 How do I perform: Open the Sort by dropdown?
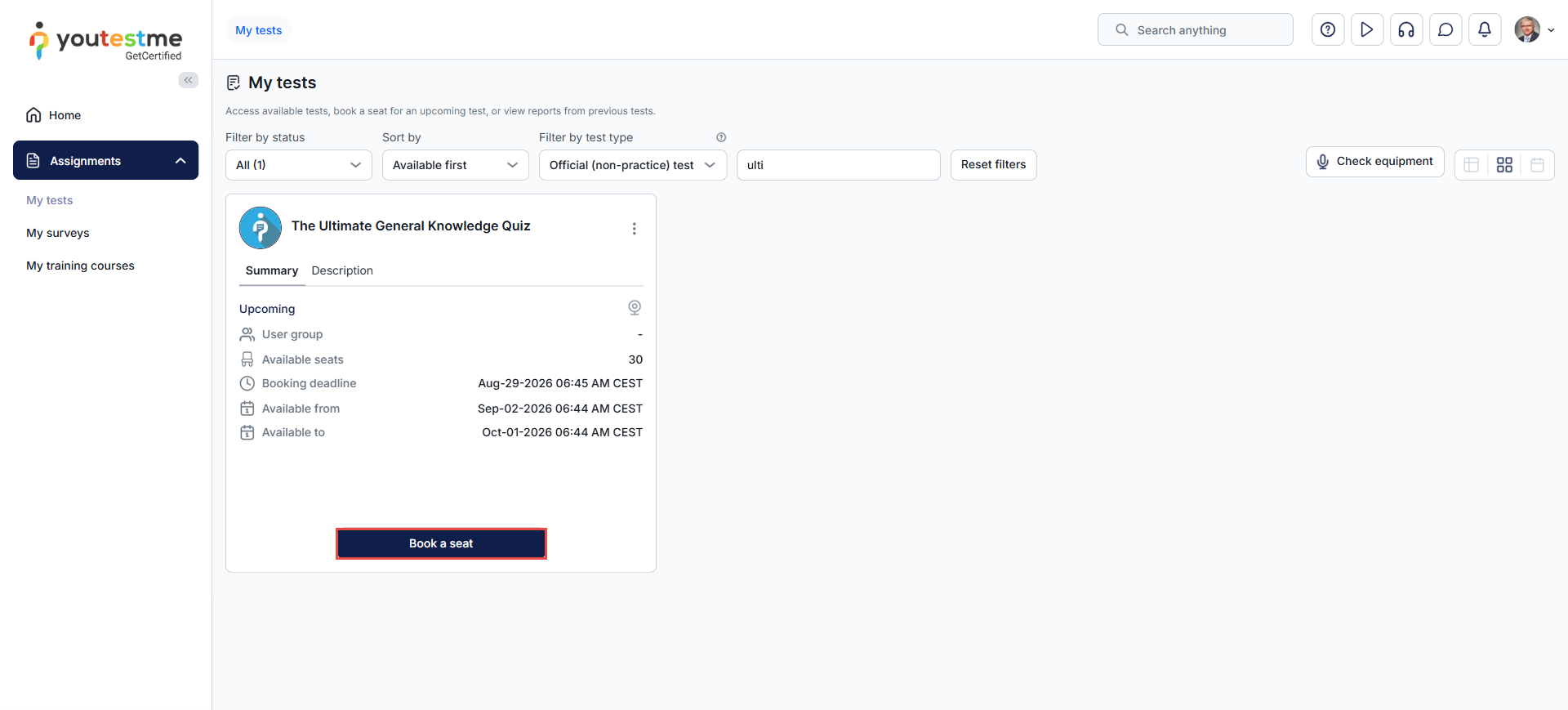pos(455,165)
